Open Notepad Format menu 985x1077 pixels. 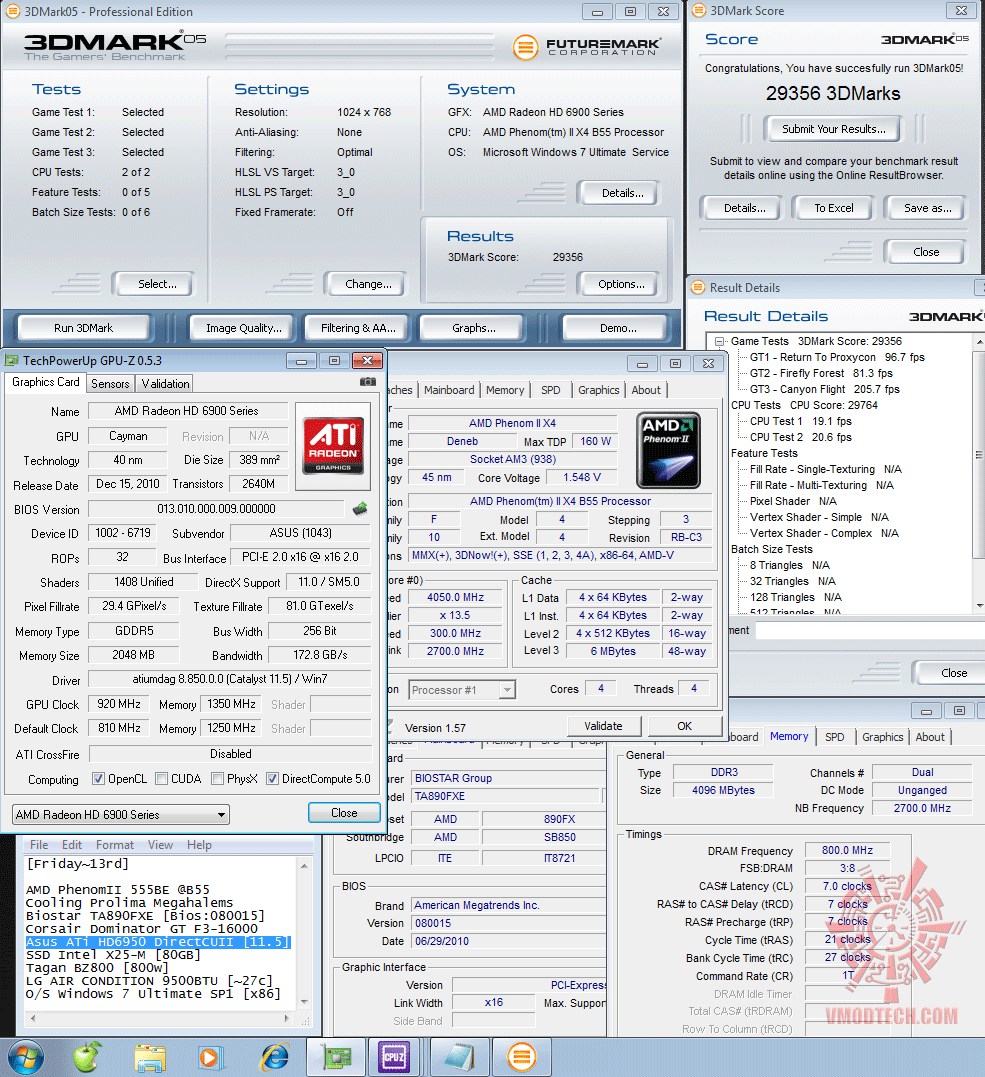(x=115, y=845)
